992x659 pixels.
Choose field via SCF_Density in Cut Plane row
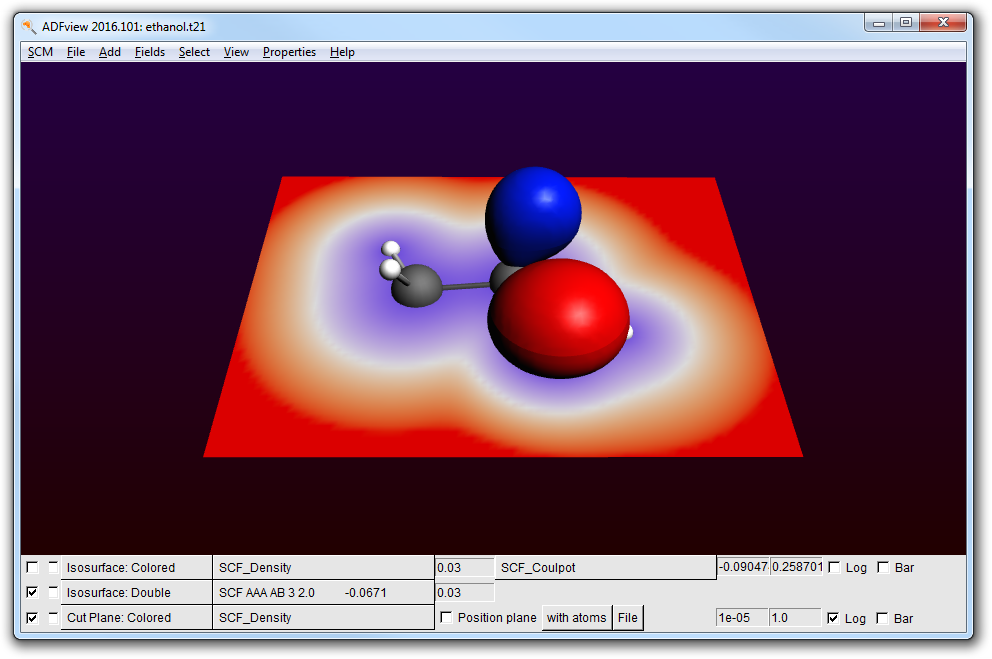[x=323, y=618]
